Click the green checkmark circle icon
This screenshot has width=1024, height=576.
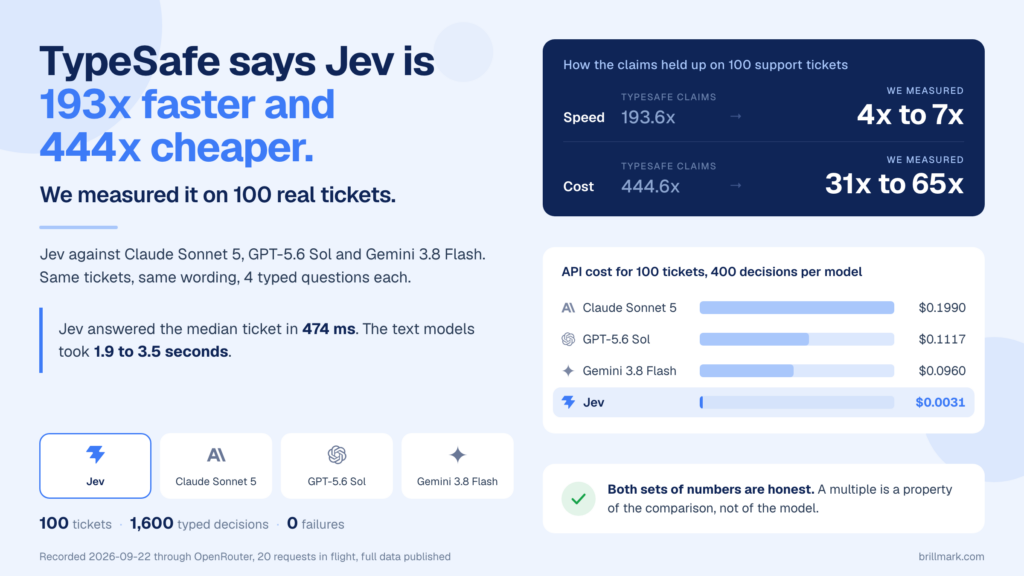click(x=579, y=499)
